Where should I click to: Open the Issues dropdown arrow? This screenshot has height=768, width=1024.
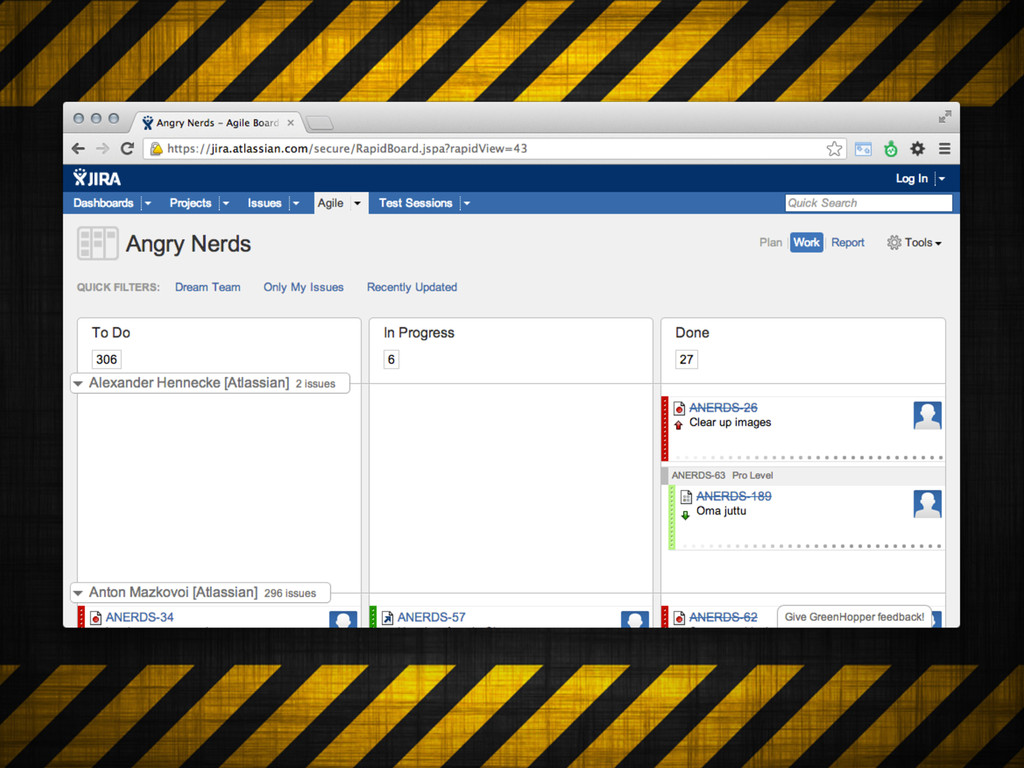(x=296, y=203)
